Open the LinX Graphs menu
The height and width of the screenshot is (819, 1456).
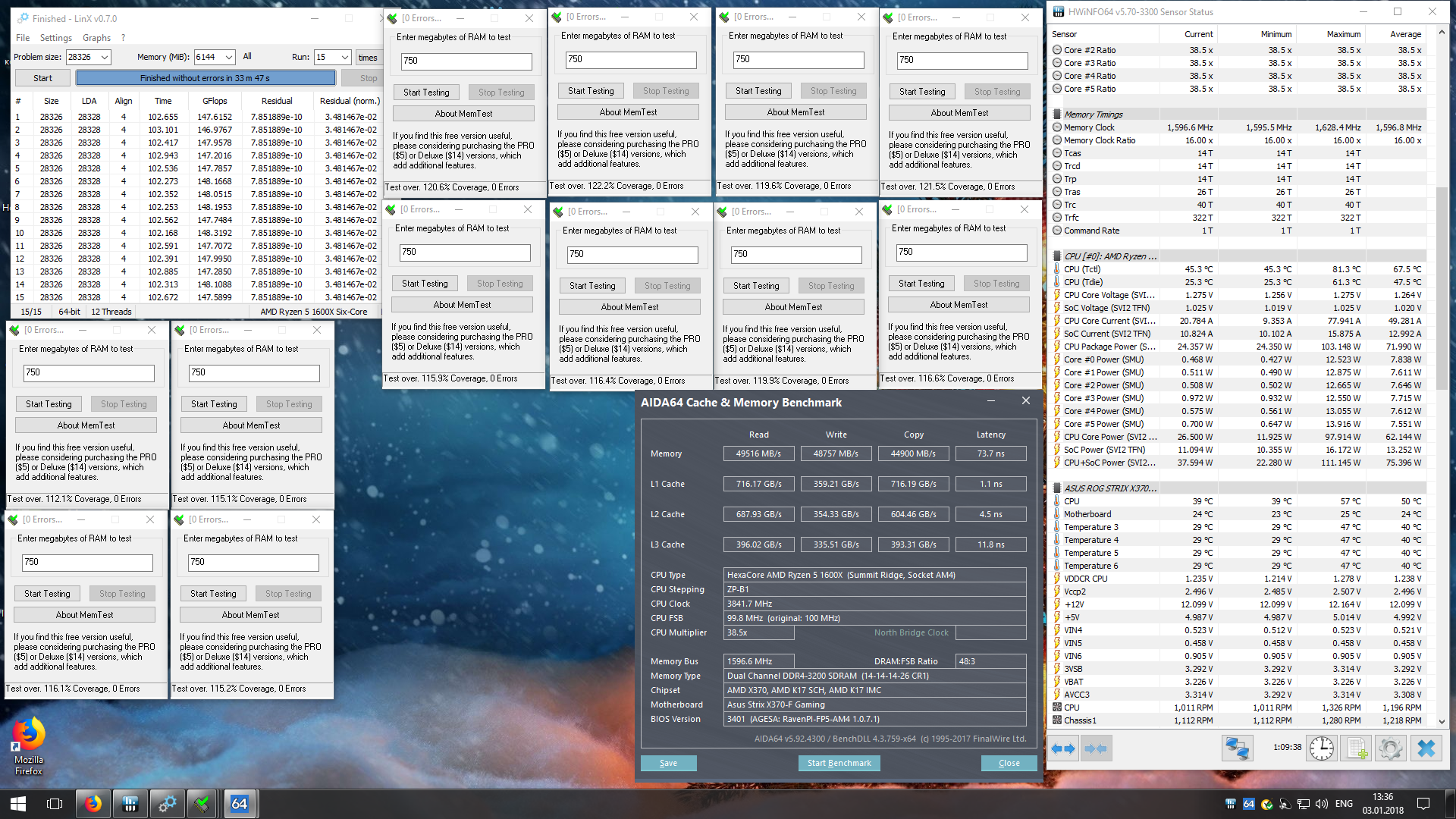[96, 37]
